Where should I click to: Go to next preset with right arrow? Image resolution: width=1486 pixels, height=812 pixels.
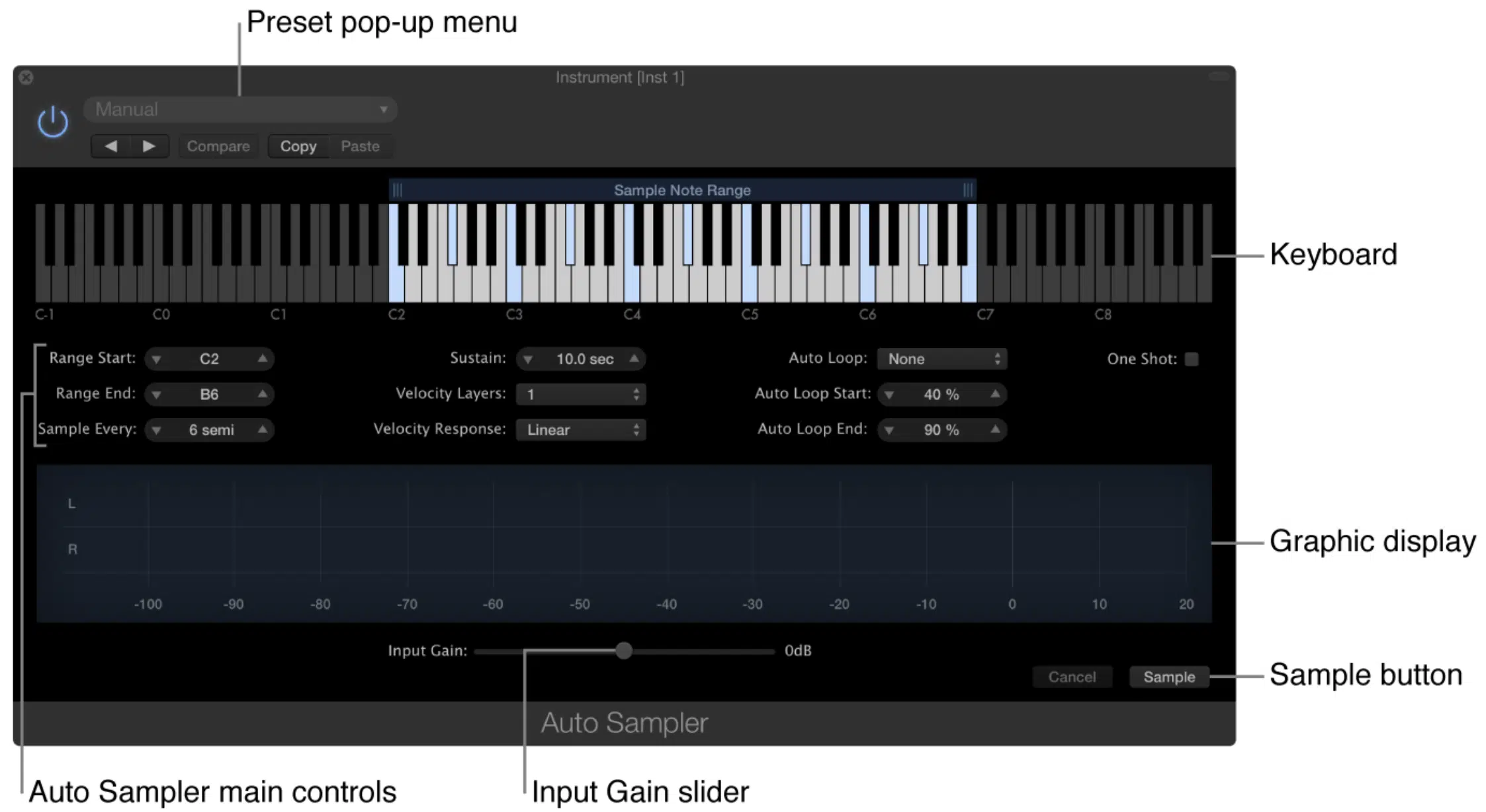[x=150, y=146]
